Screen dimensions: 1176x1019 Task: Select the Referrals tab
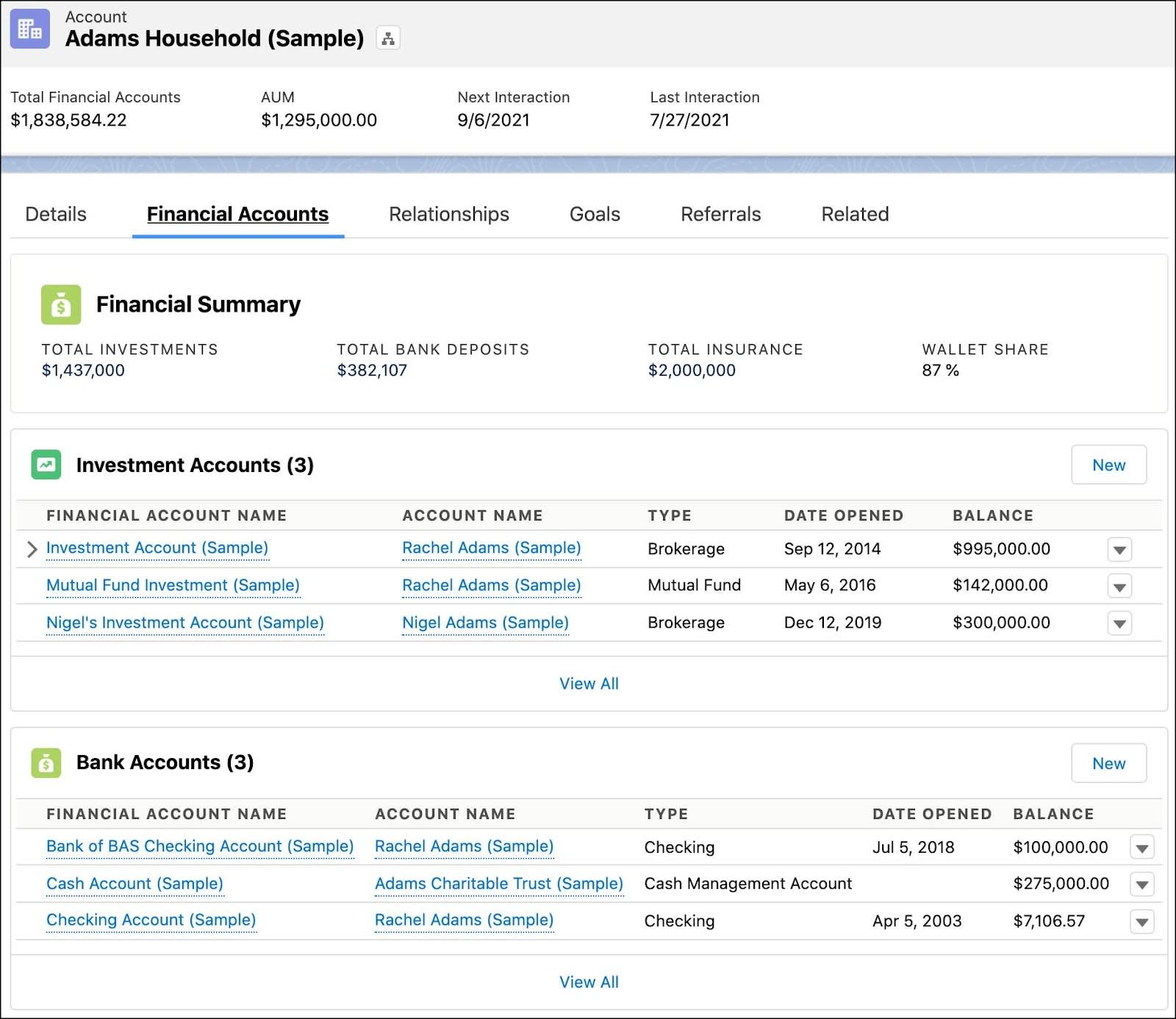point(720,214)
